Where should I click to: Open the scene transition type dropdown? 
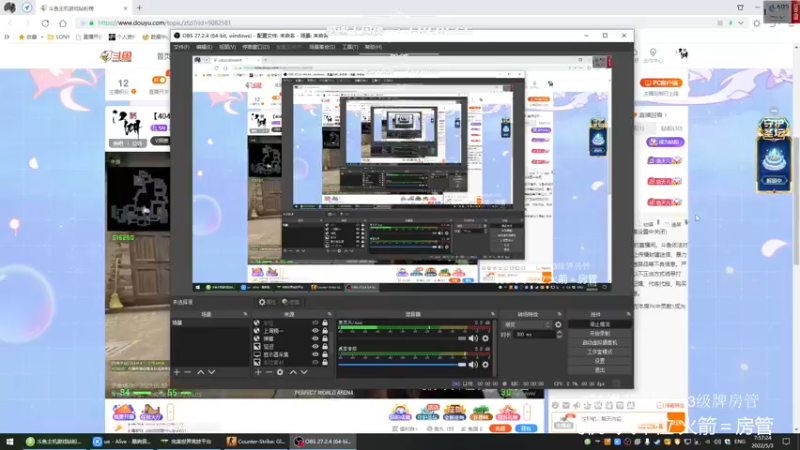pos(527,324)
